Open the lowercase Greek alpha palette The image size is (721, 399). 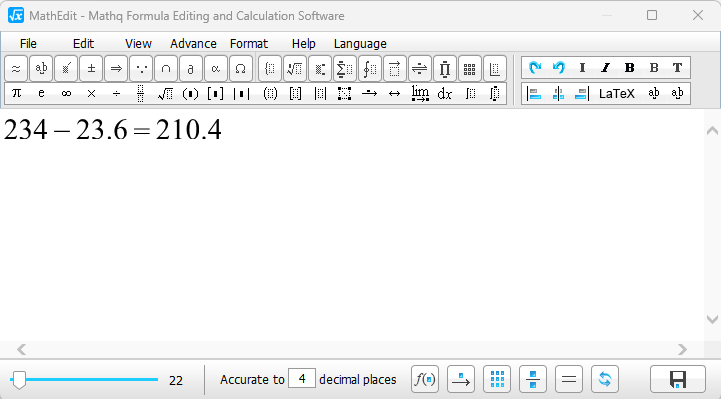[x=216, y=69]
